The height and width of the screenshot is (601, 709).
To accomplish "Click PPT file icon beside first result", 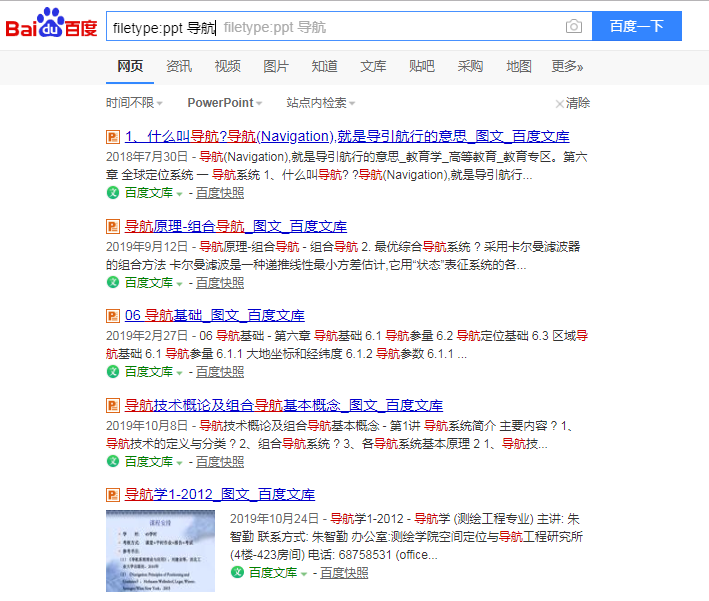I will [113, 136].
